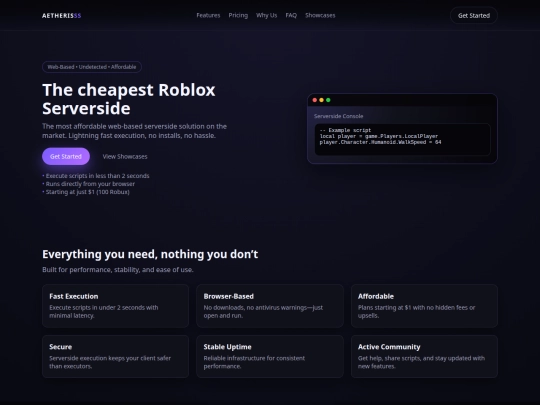Open the View Showcases link
The image size is (540, 405).
[x=125, y=156]
